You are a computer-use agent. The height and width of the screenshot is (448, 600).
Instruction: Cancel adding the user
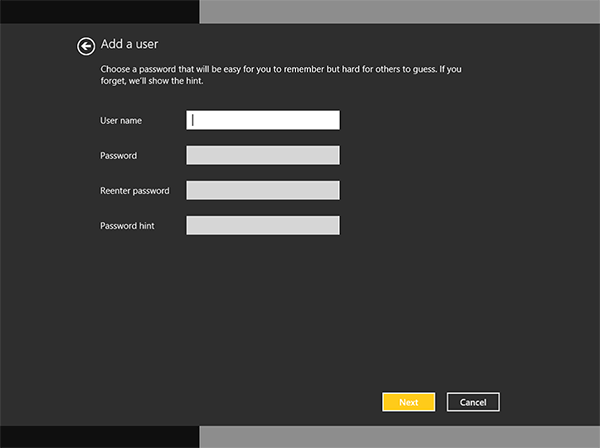coord(473,402)
